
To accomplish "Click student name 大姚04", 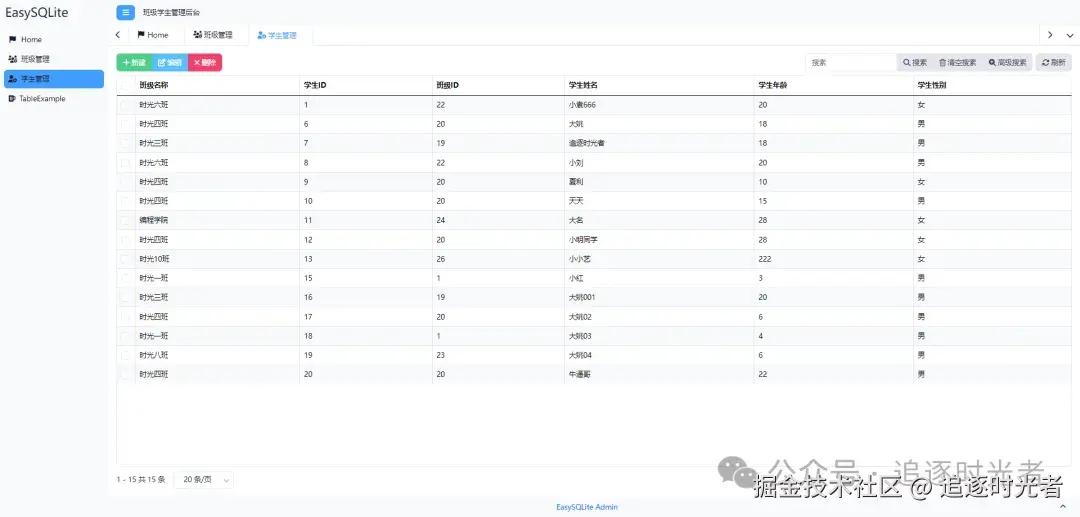I will tap(580, 355).
